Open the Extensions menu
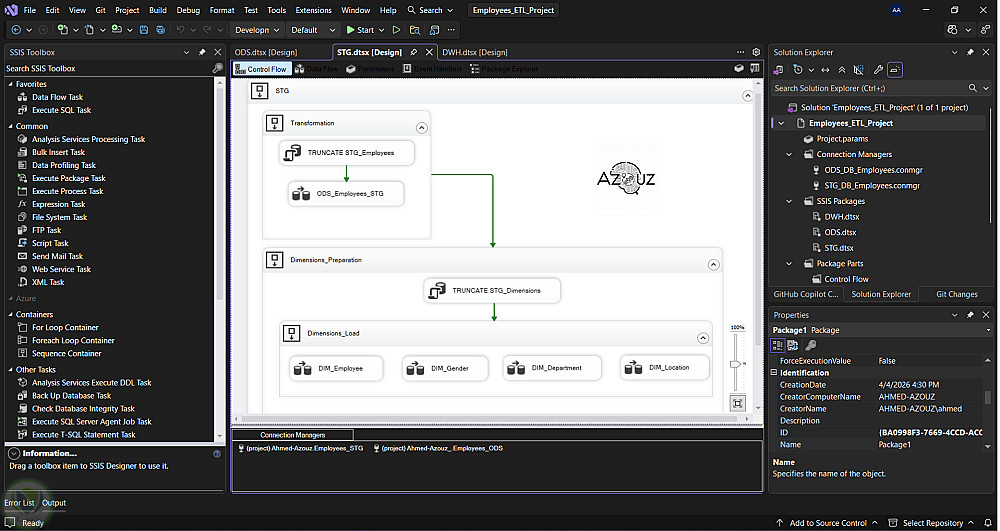This screenshot has width=1000, height=531. tap(313, 10)
